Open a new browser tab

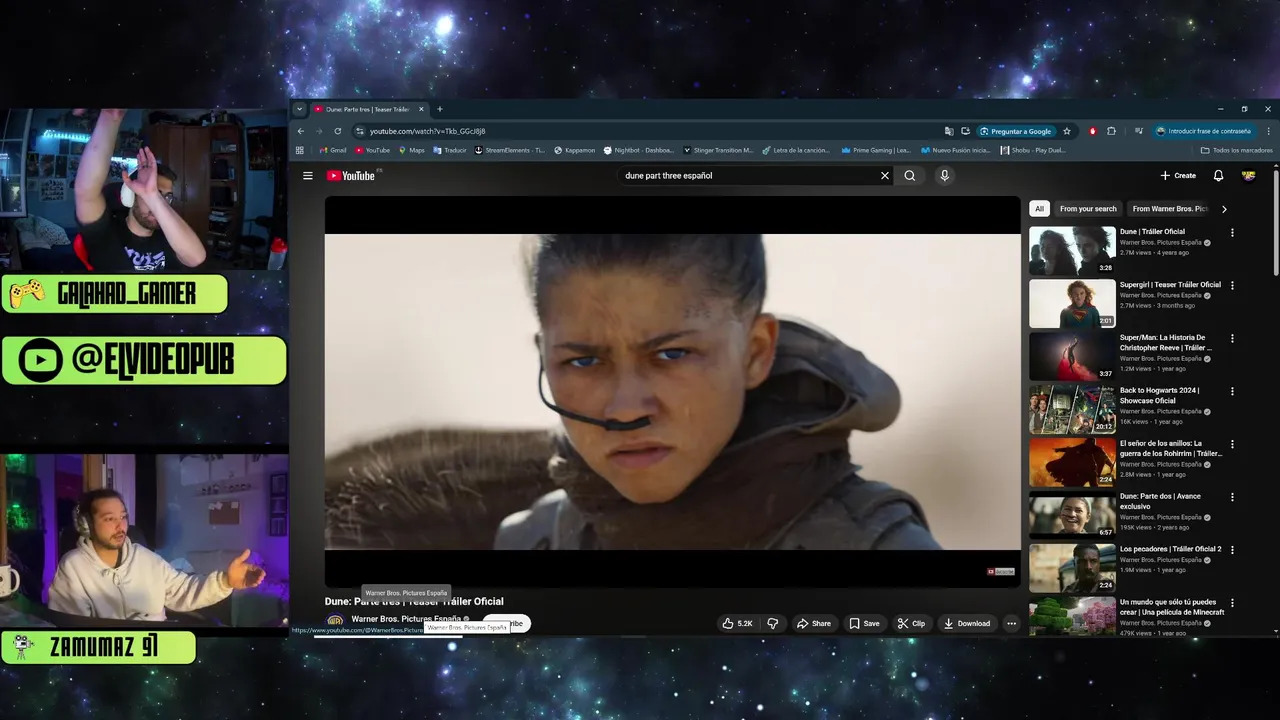click(439, 109)
